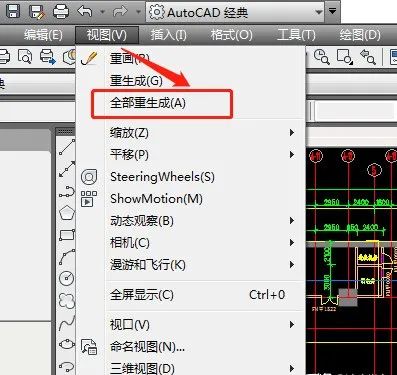Select the Spline draw tool

(67, 323)
